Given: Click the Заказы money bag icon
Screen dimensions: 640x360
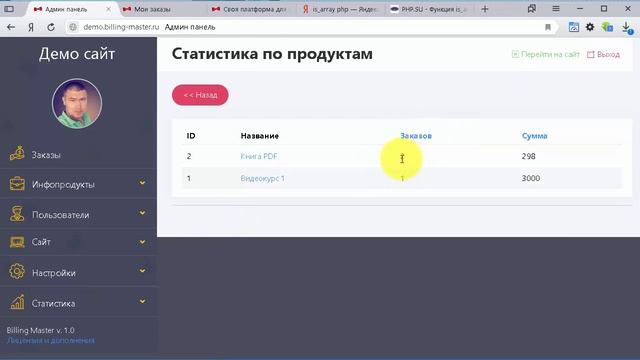Looking at the screenshot, I should [x=17, y=154].
